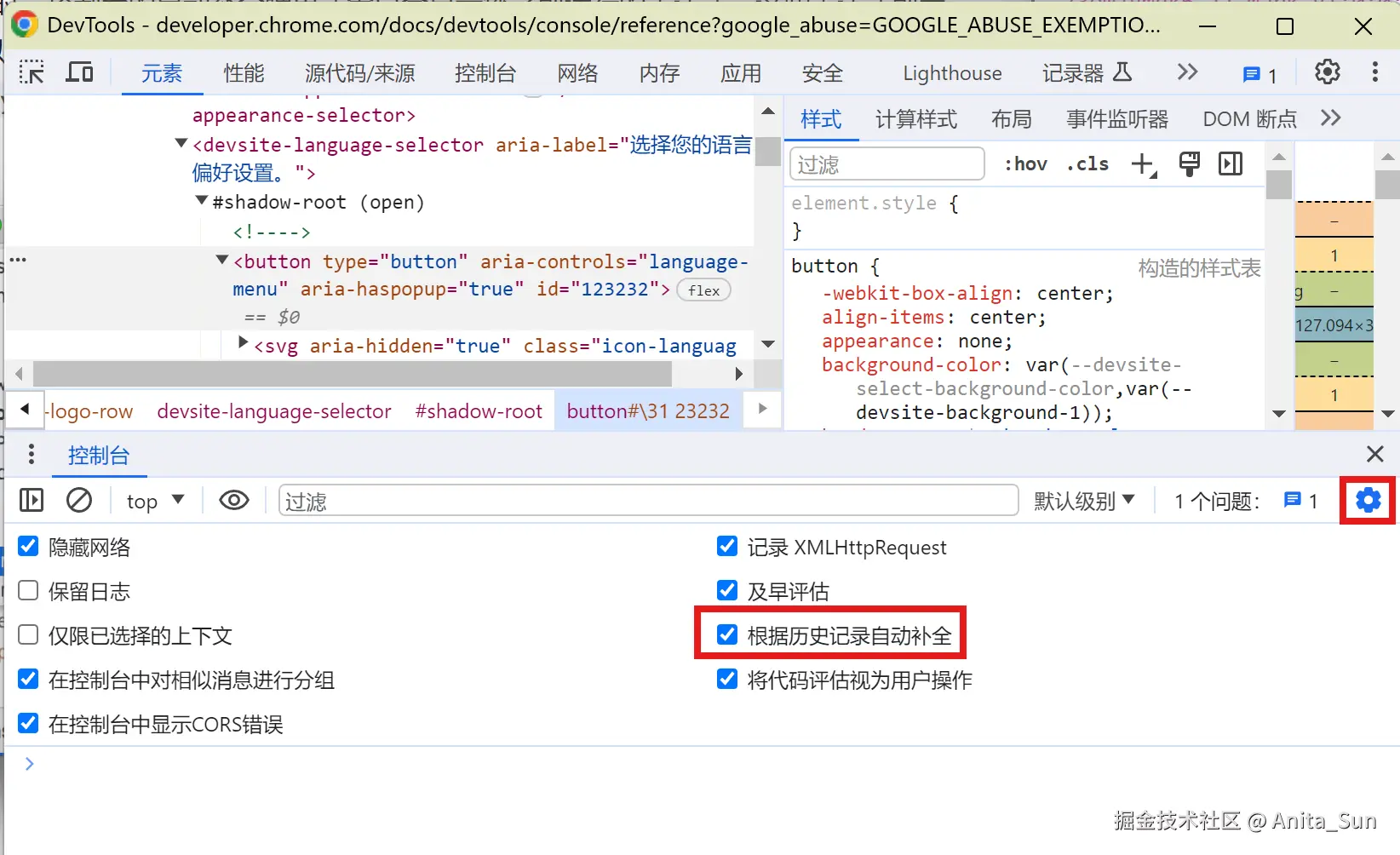Viewport: 1400px width, 855px height.
Task: Select the #shadow-root breadcrumb
Action: point(479,411)
